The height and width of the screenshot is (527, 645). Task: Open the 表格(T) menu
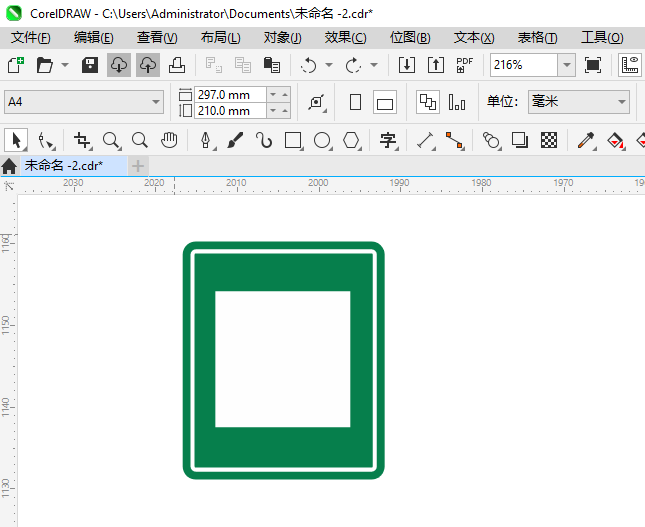coord(537,38)
